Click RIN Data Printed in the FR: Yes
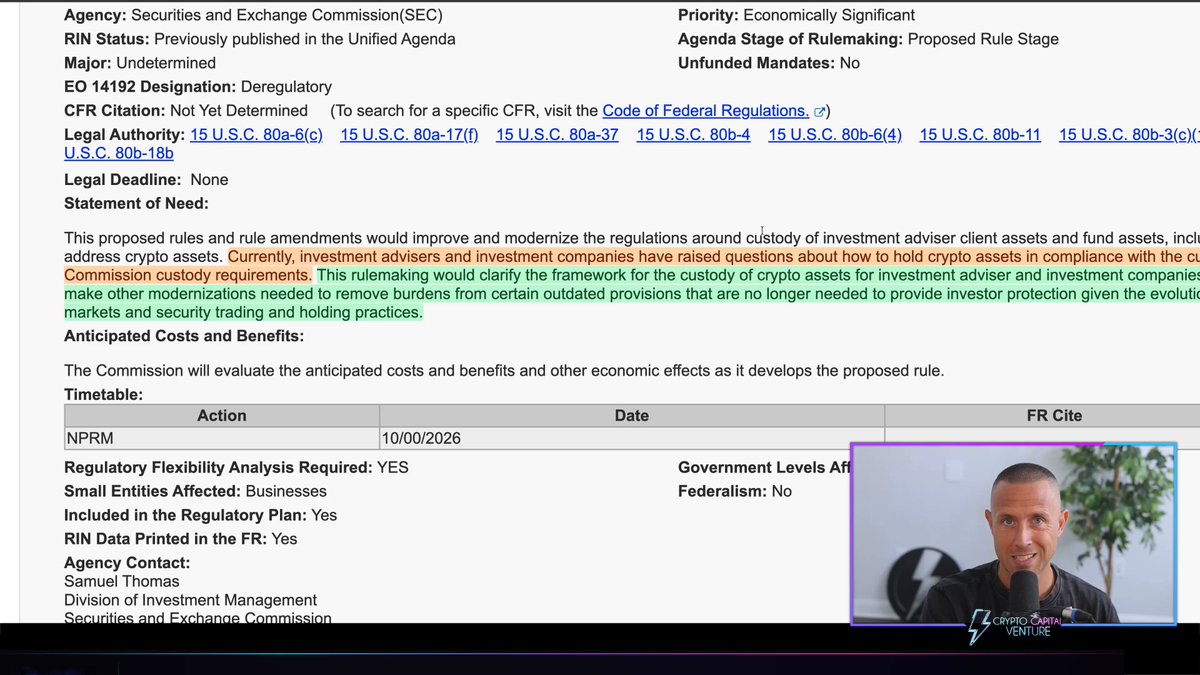 point(181,539)
